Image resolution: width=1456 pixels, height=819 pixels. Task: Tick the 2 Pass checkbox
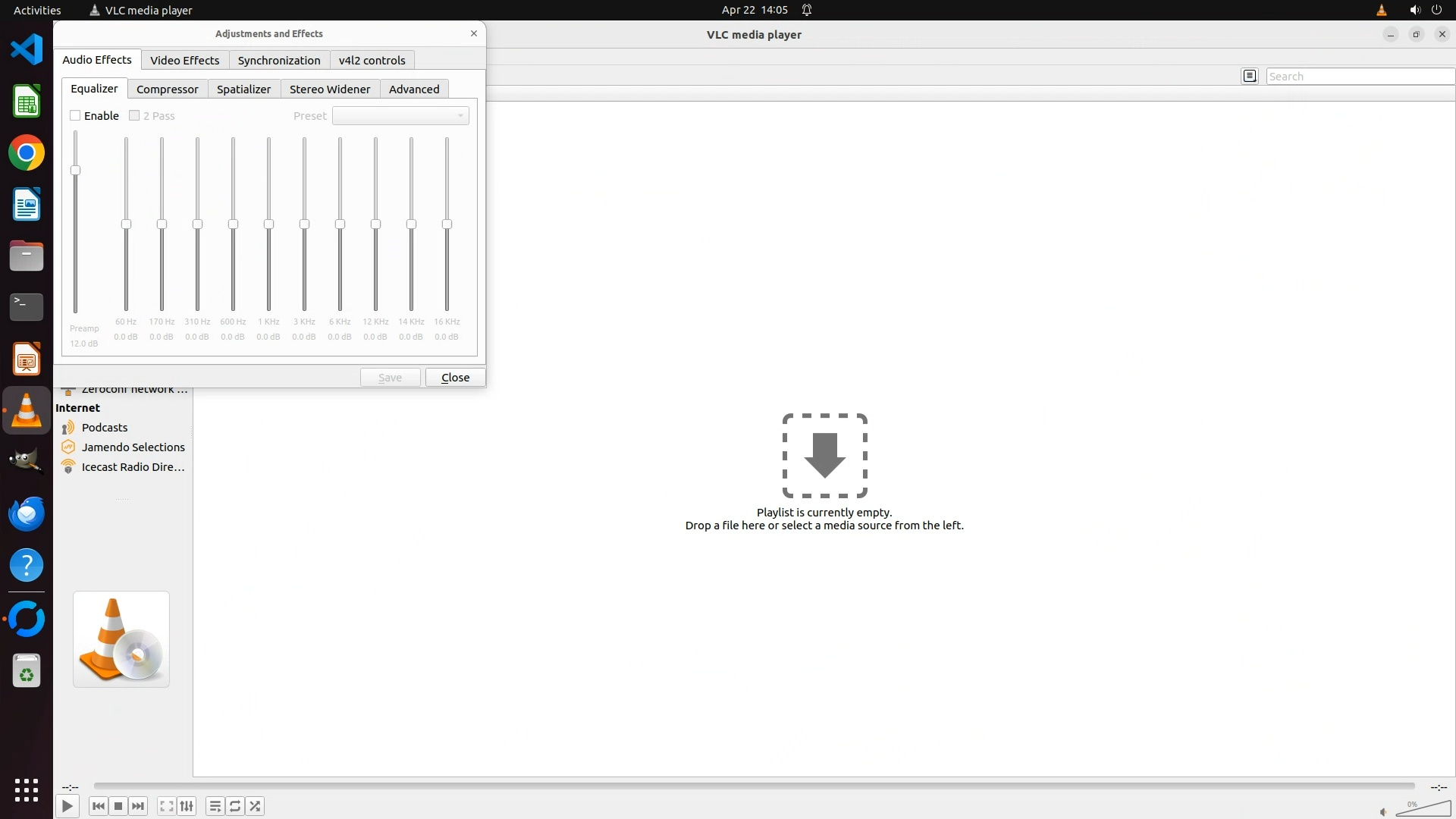134,115
